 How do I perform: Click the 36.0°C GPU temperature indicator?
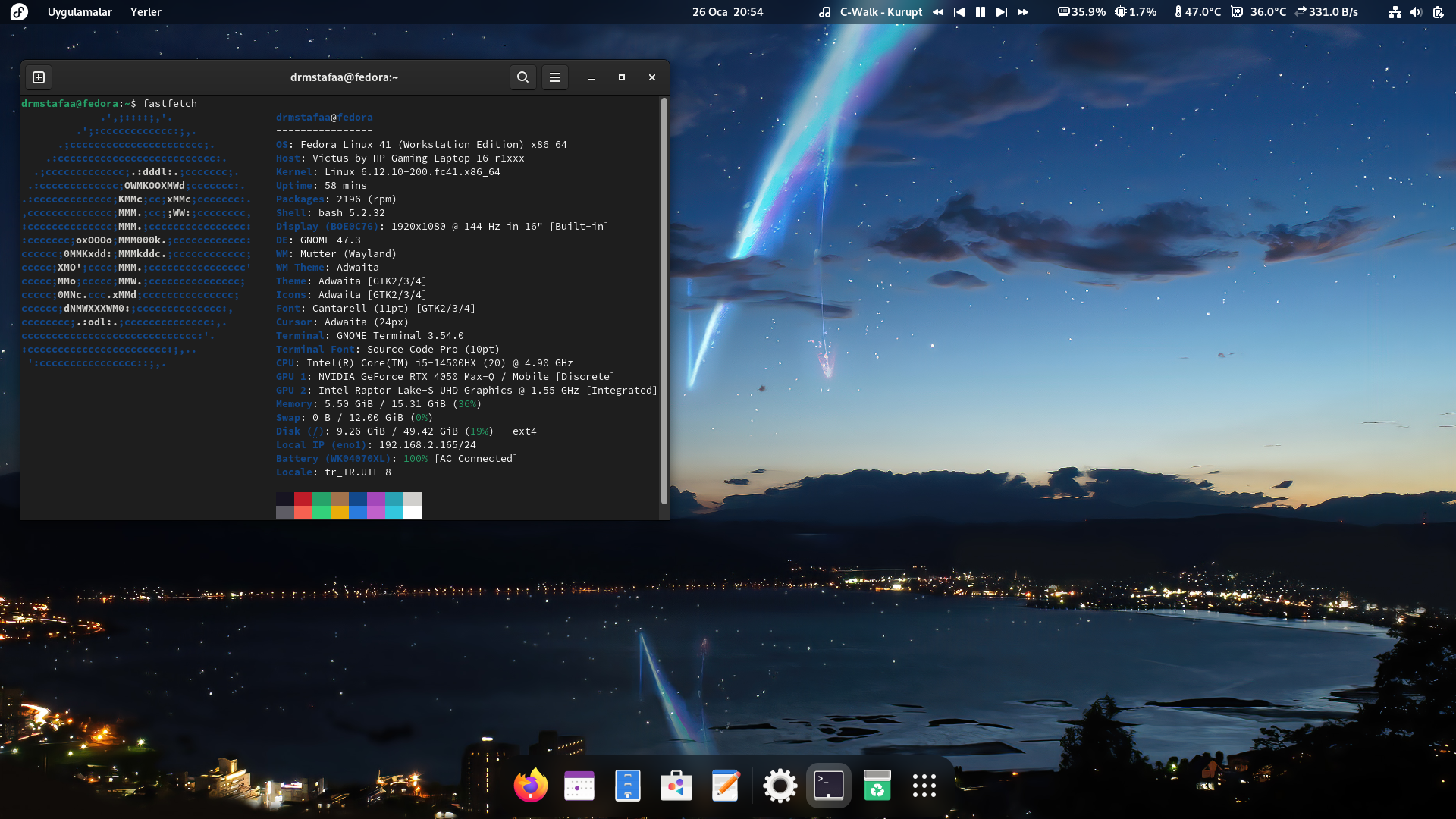coord(1259,12)
